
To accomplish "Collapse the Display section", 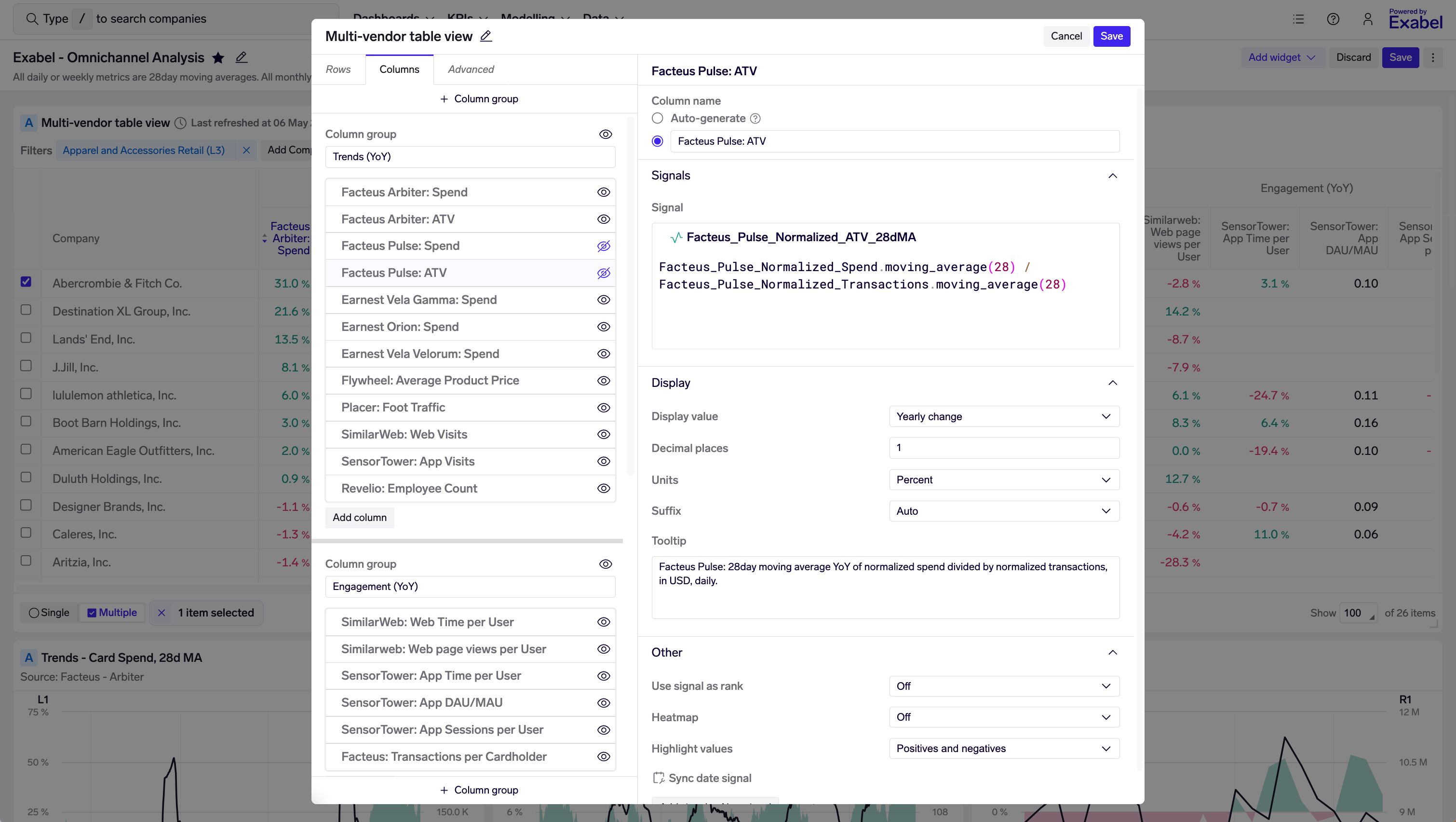I will (1112, 383).
